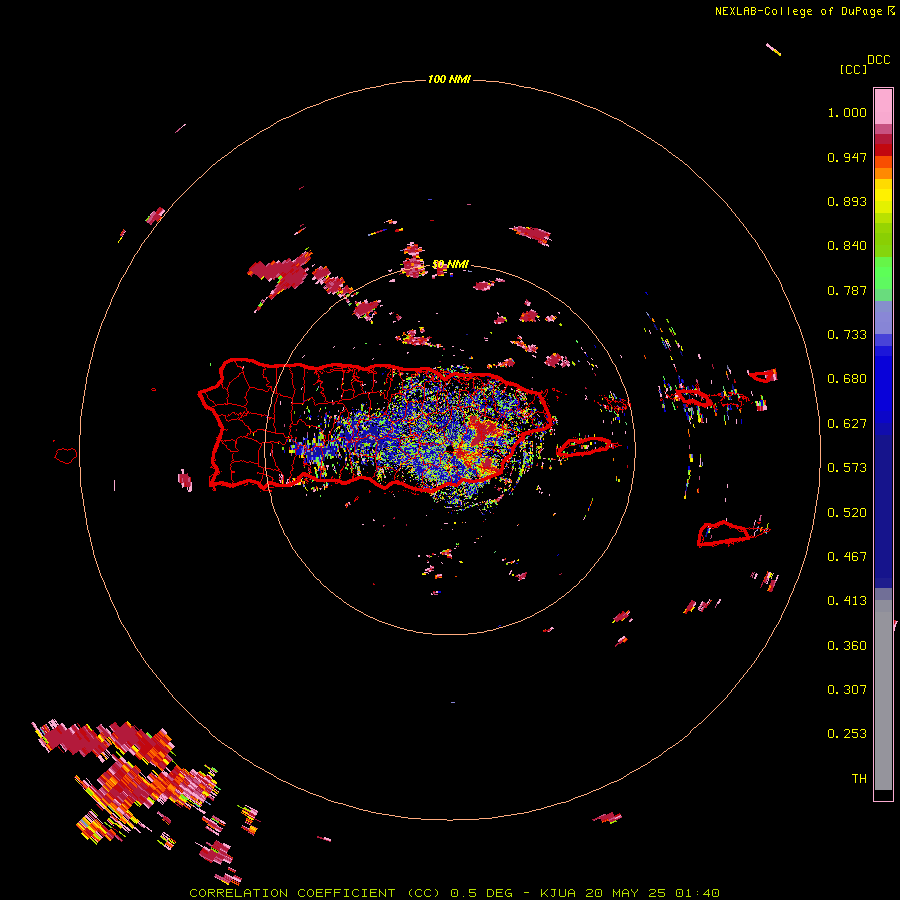Click the DCC product label above the legend
The image size is (900, 900).
pyautogui.click(x=879, y=60)
